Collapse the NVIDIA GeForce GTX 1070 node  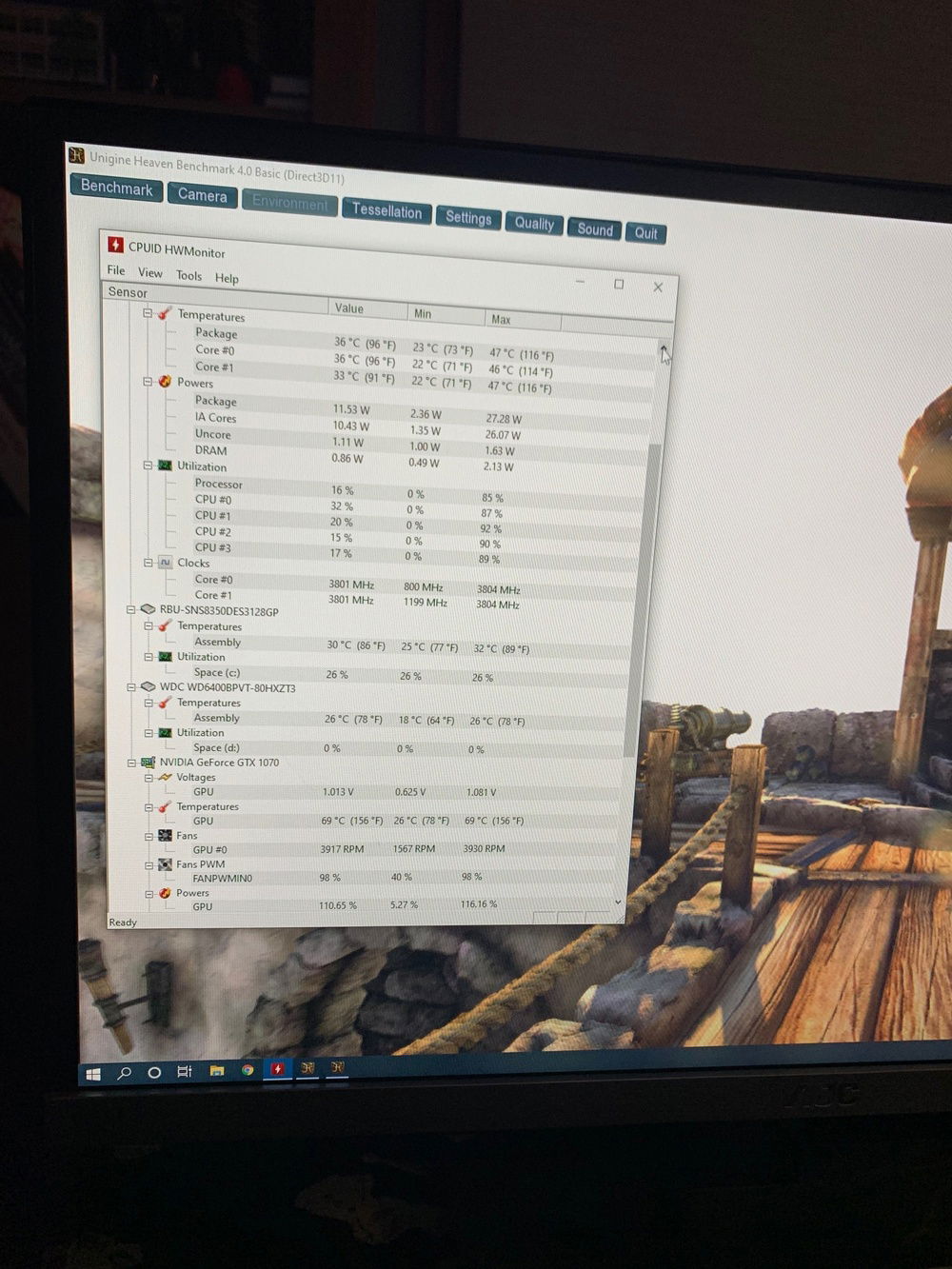[x=131, y=763]
